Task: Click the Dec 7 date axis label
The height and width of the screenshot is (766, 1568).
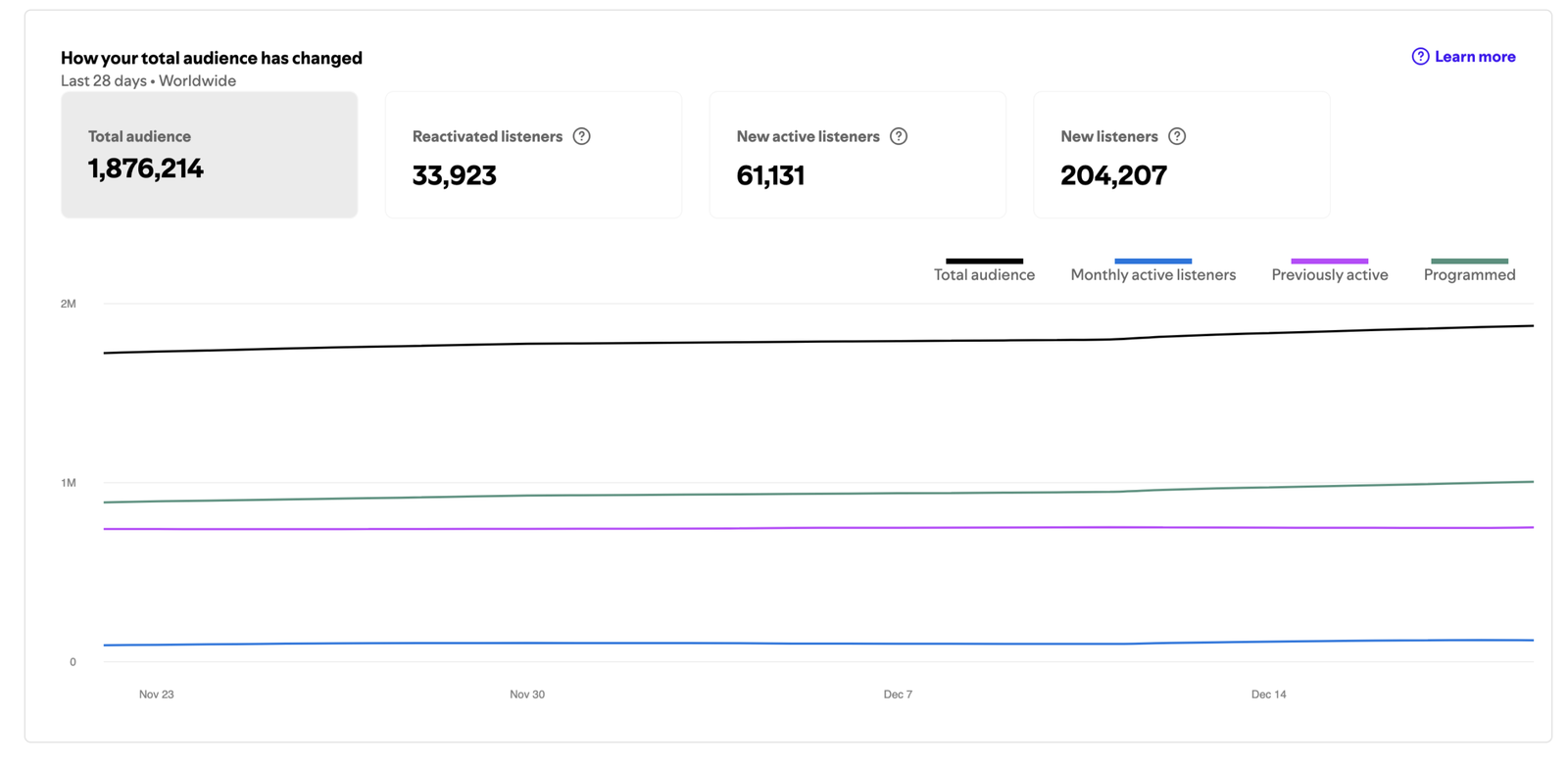Action: (x=898, y=694)
